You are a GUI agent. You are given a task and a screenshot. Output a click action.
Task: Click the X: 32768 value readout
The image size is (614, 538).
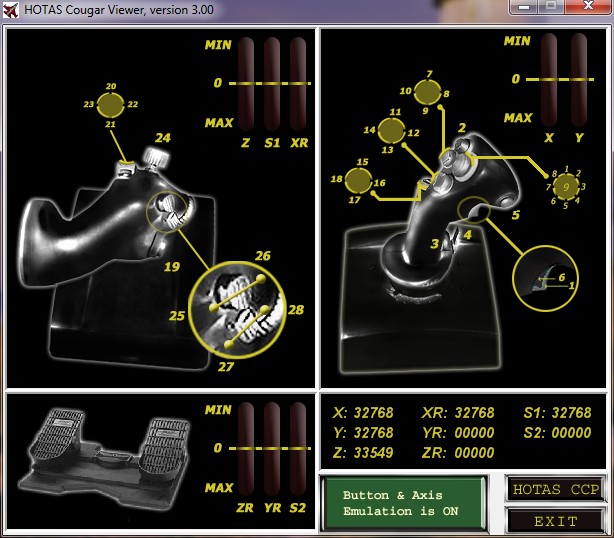pos(363,413)
